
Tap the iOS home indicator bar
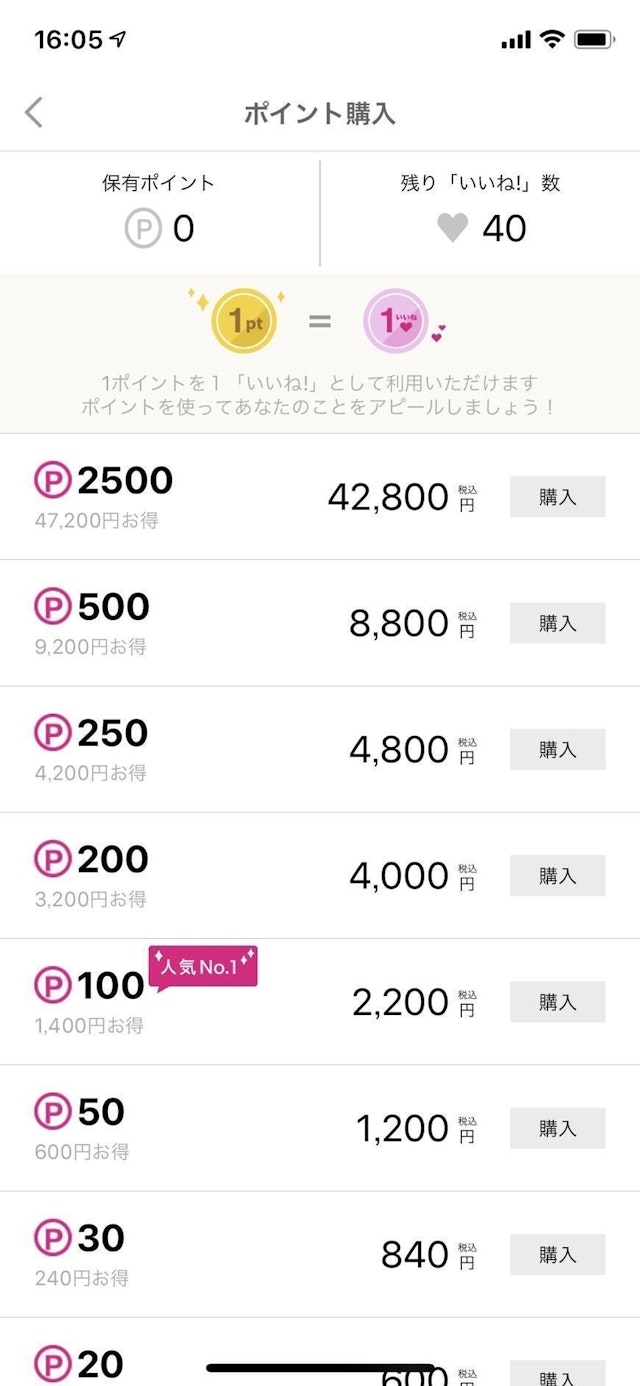tap(320, 1368)
